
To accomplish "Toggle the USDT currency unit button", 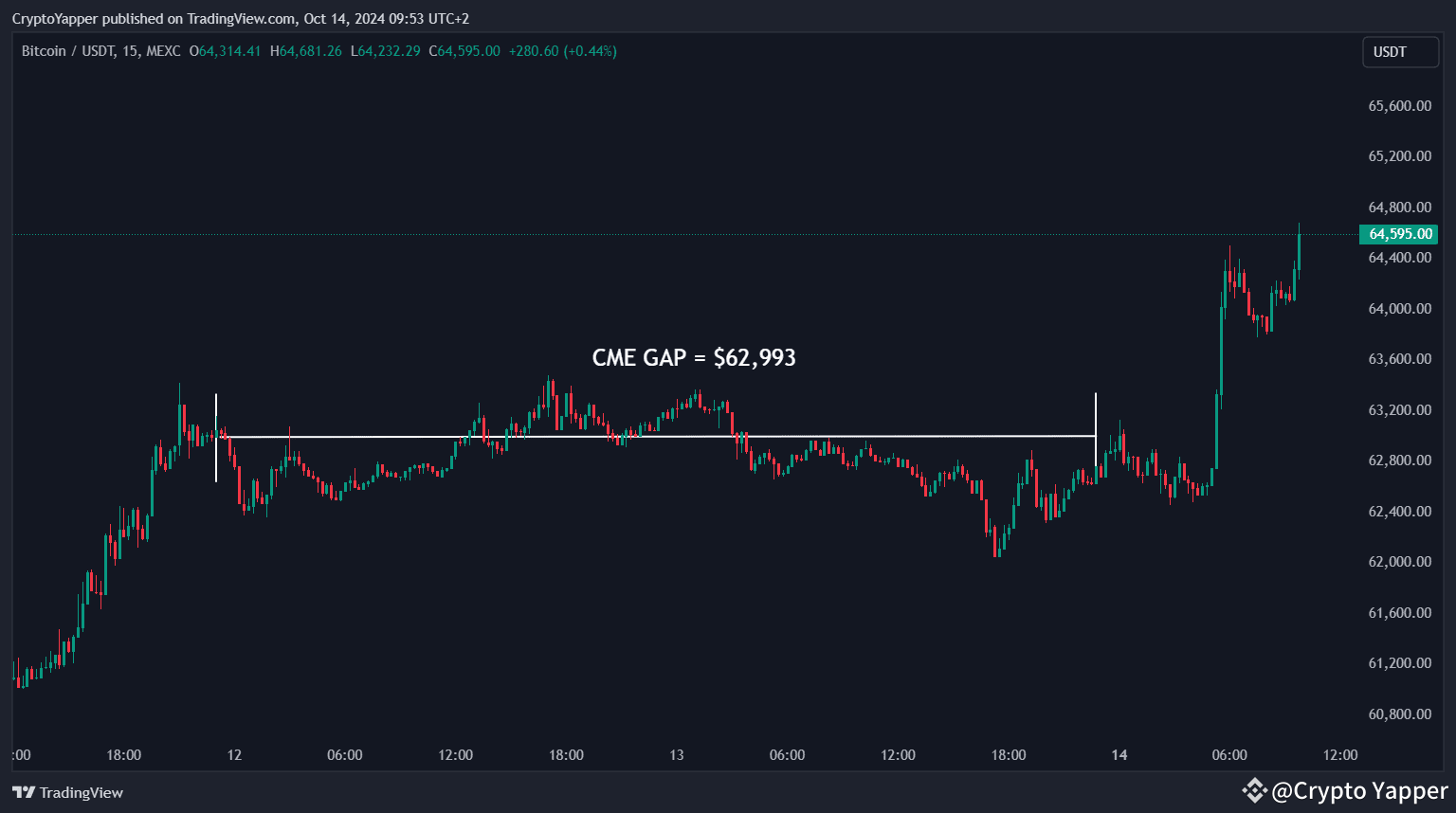I will click(1400, 51).
